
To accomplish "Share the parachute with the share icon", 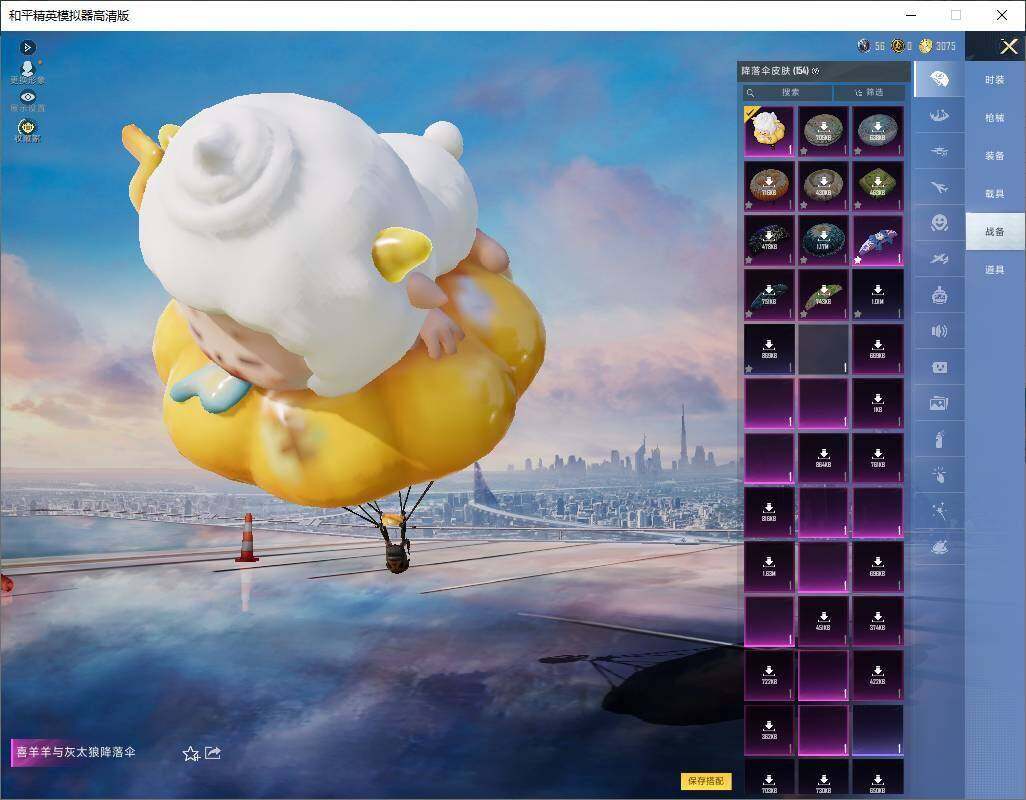I will pyautogui.click(x=213, y=753).
